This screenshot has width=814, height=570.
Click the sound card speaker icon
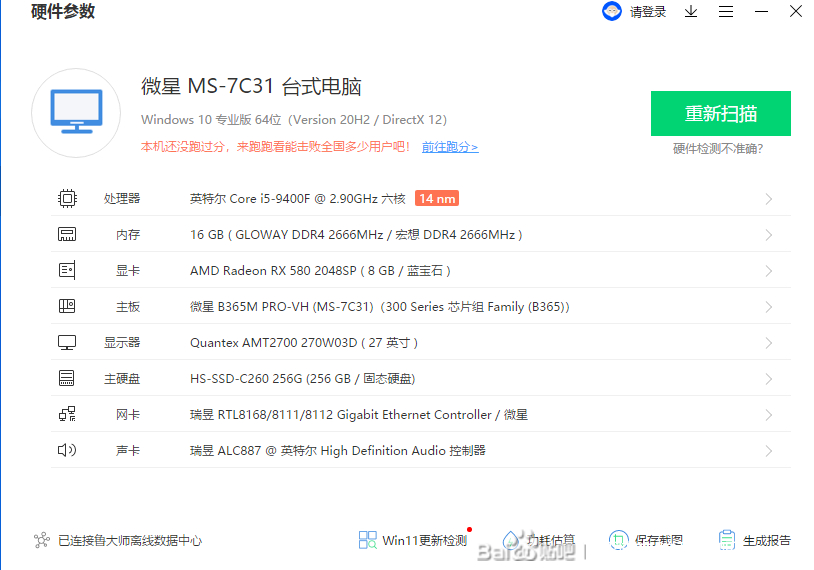tap(67, 450)
